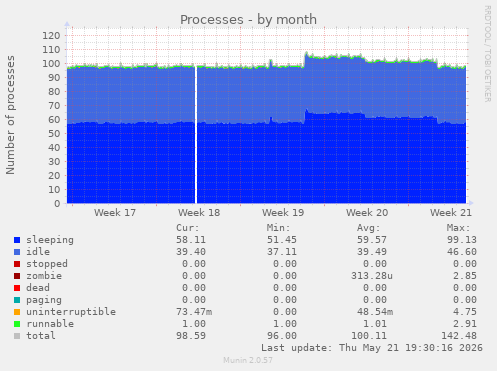Click the 'Processes - by month' title
The width and height of the screenshot is (497, 371).
point(248,20)
